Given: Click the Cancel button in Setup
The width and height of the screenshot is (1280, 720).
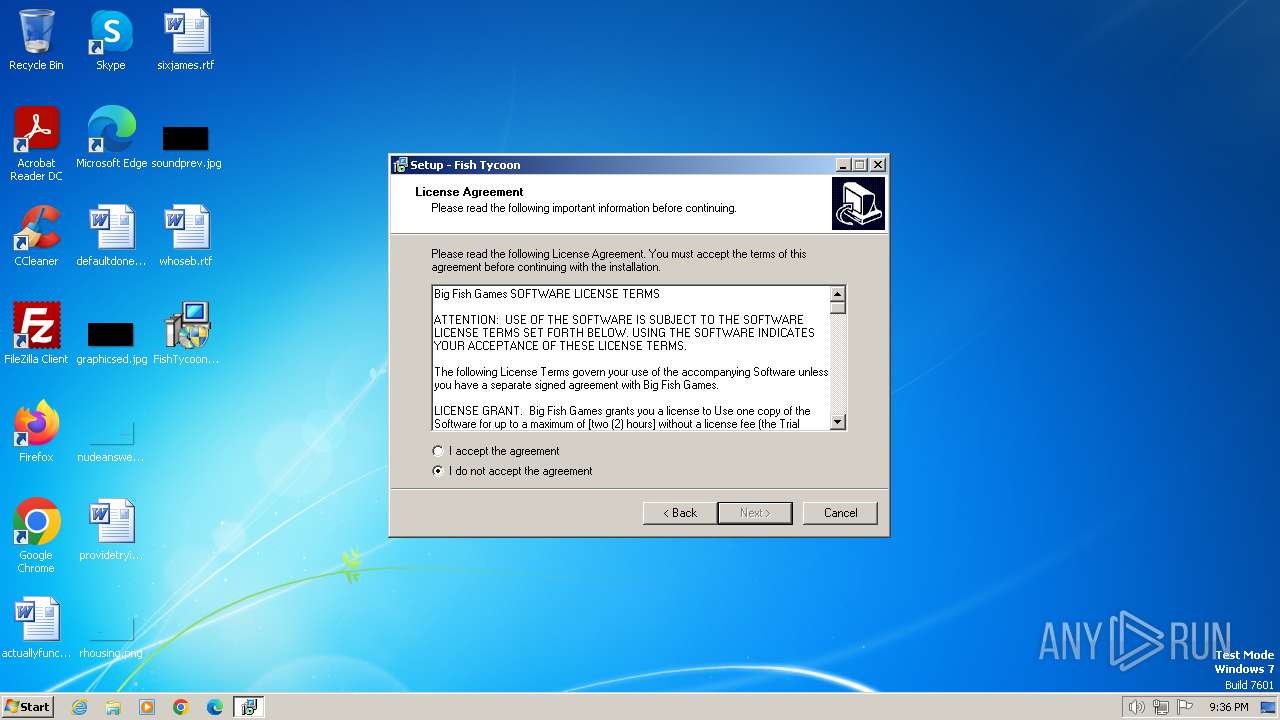Looking at the screenshot, I should [840, 513].
